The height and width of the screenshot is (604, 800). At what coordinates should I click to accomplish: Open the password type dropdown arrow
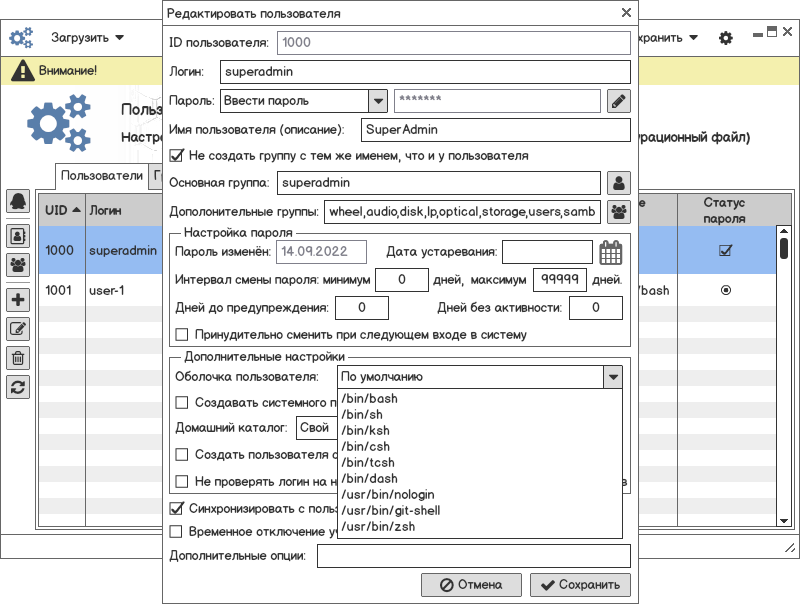tap(378, 101)
